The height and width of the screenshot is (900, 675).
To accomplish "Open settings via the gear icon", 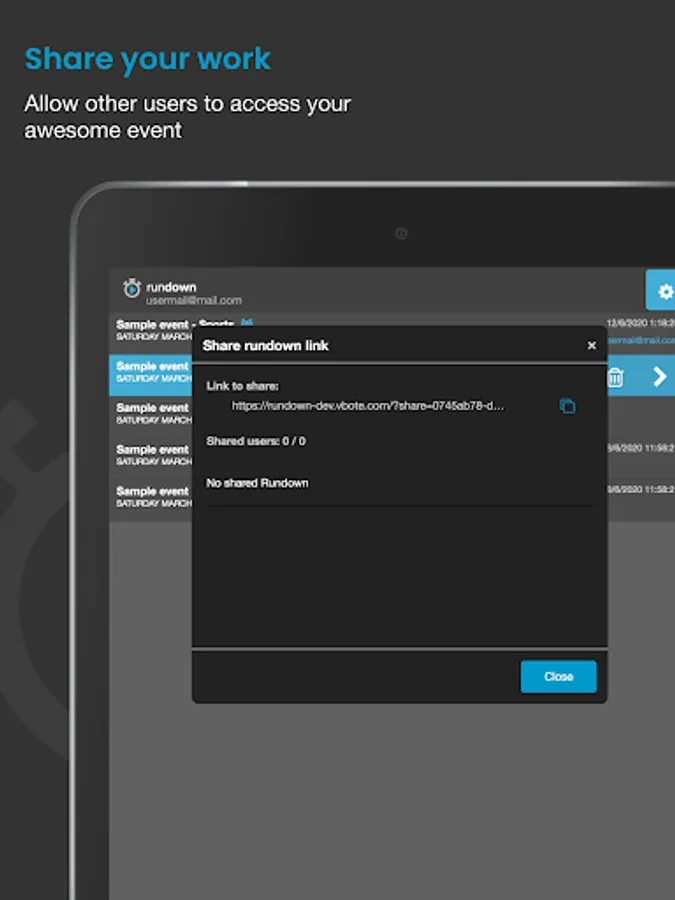I will pos(664,291).
